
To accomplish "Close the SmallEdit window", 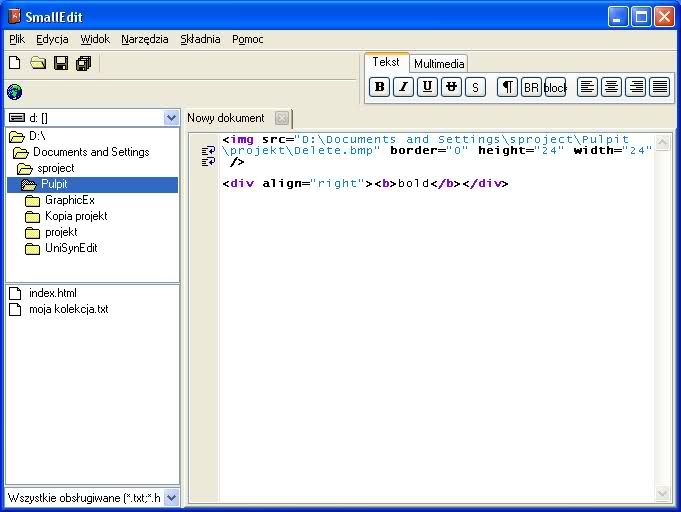I will point(664,17).
